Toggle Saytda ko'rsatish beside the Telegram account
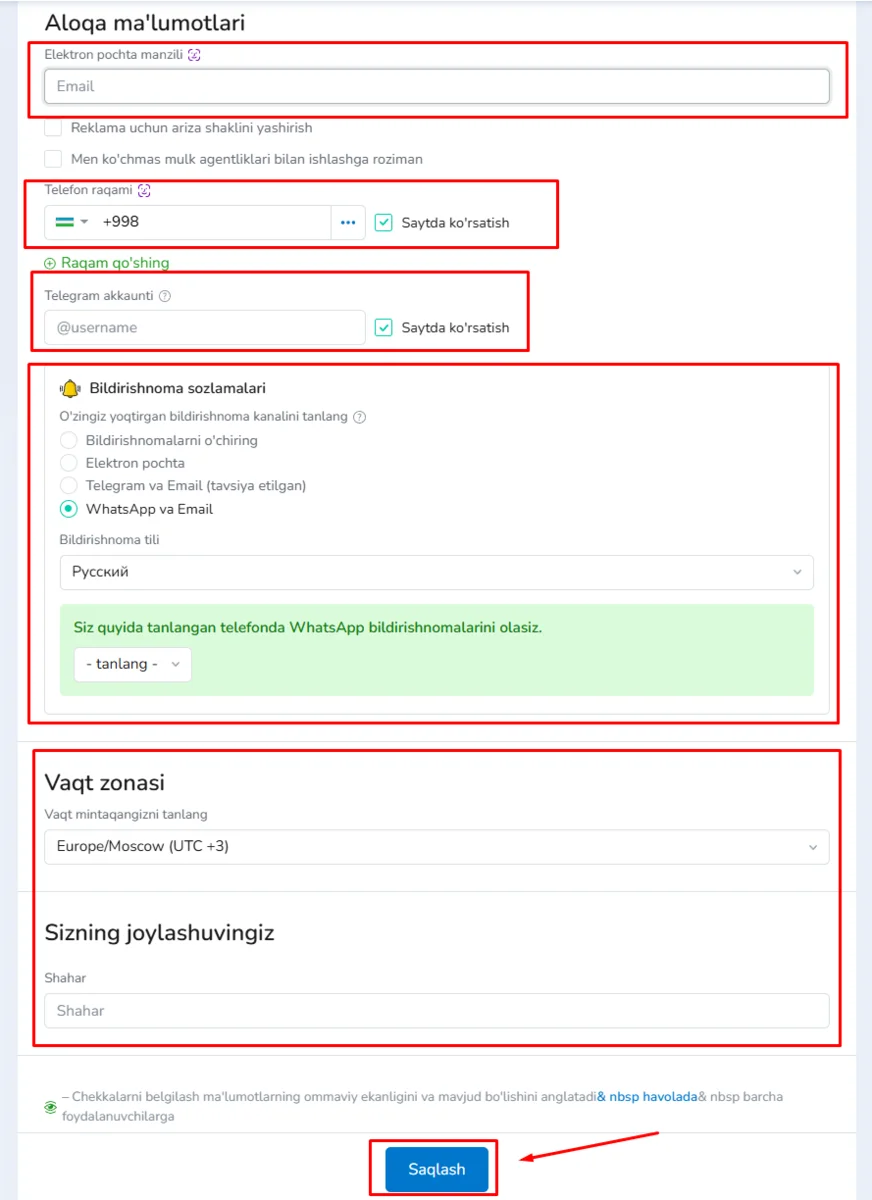872x1200 pixels. point(384,328)
